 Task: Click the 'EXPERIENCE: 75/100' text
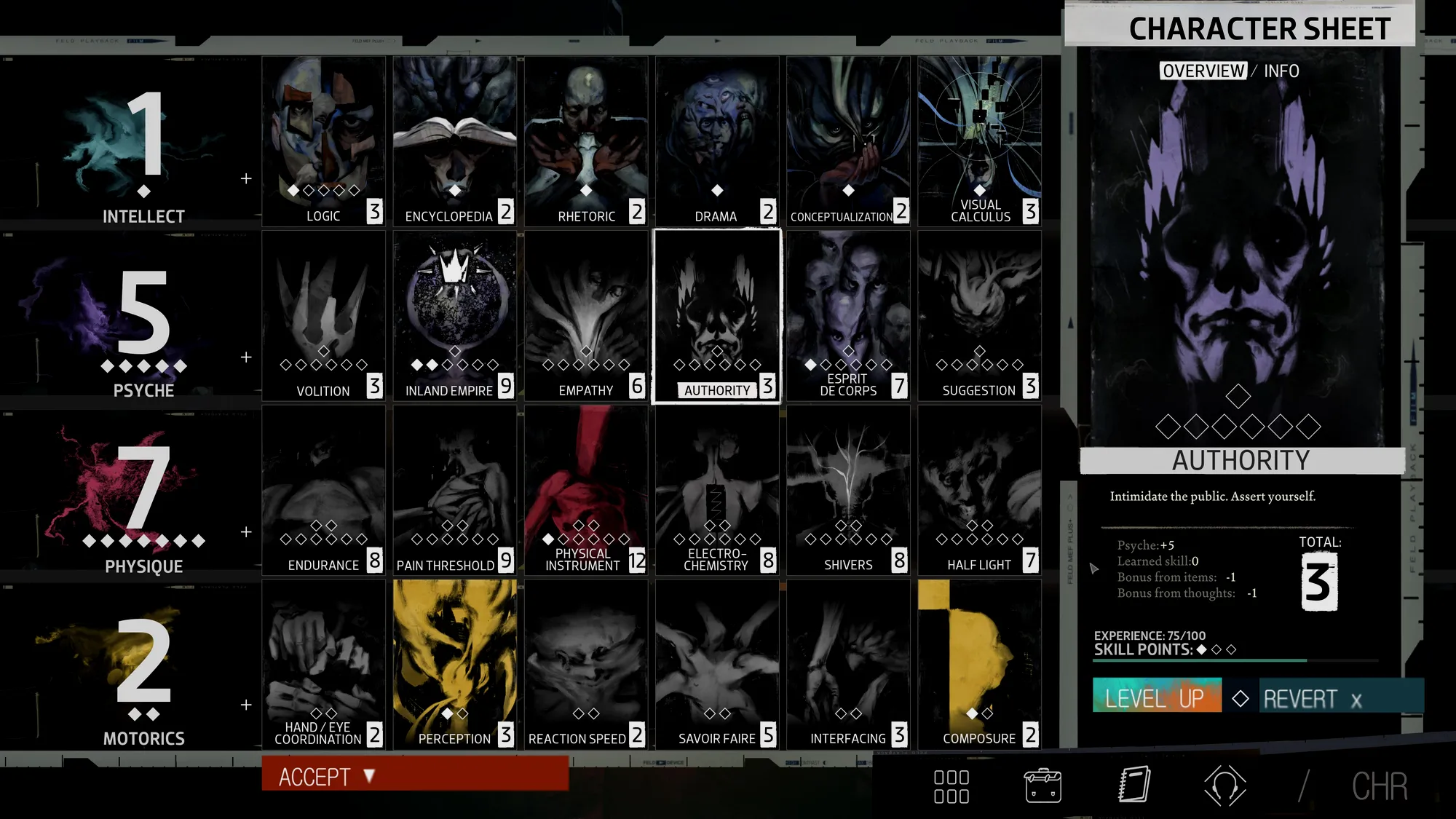(x=1150, y=636)
